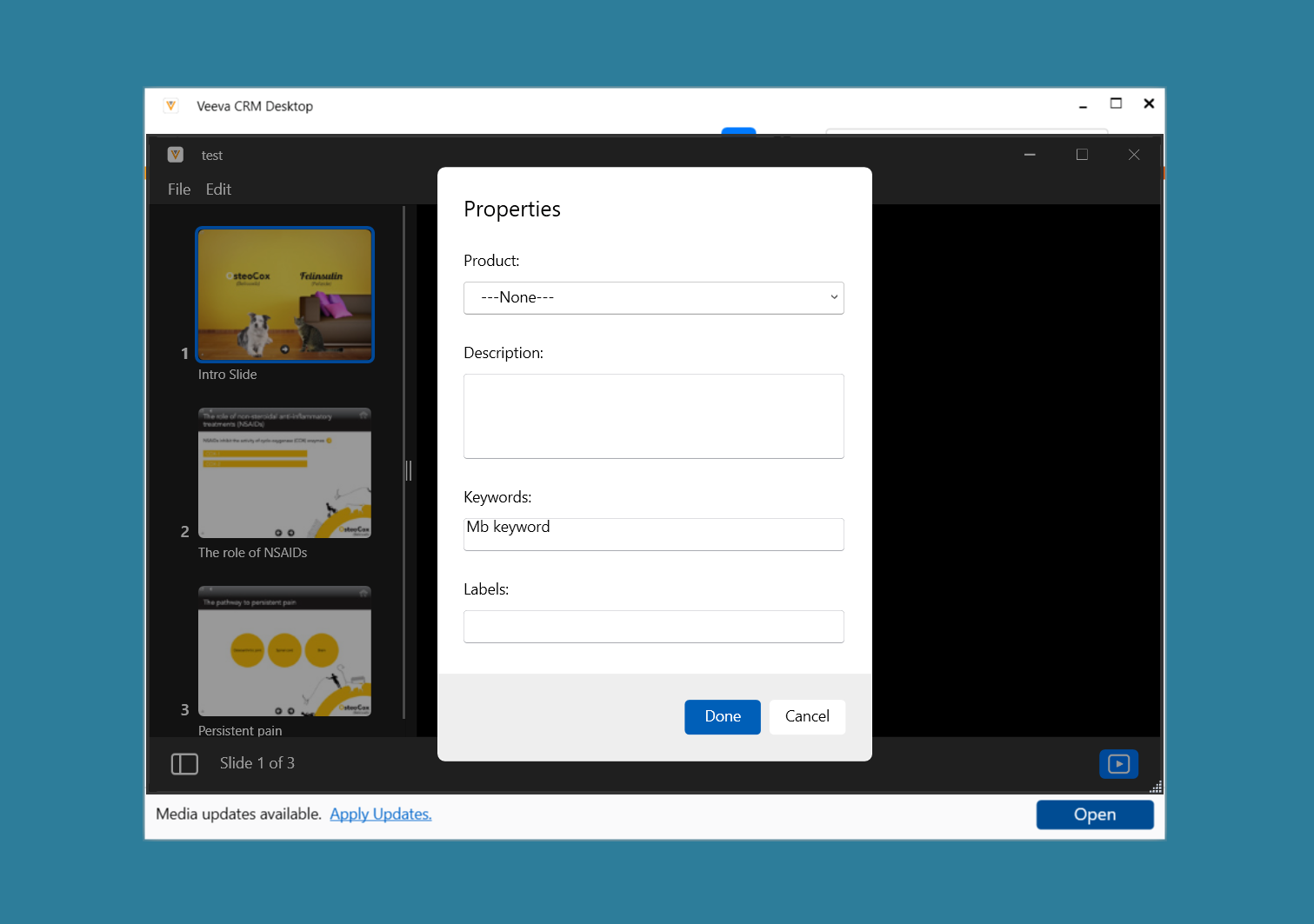Close the inner test window
Image resolution: width=1314 pixels, height=924 pixels.
click(1134, 155)
